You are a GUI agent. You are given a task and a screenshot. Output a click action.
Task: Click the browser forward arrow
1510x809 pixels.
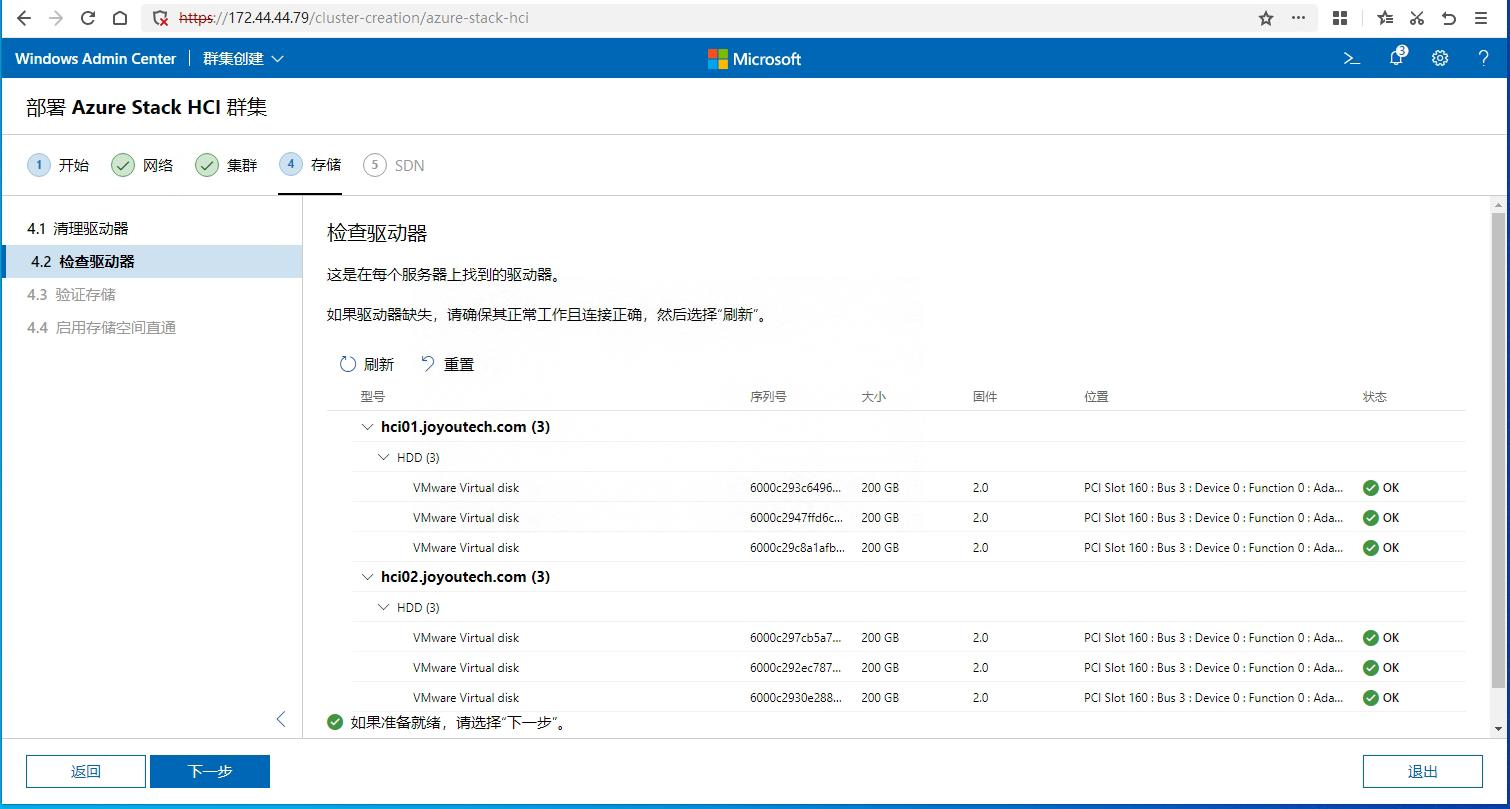56,18
